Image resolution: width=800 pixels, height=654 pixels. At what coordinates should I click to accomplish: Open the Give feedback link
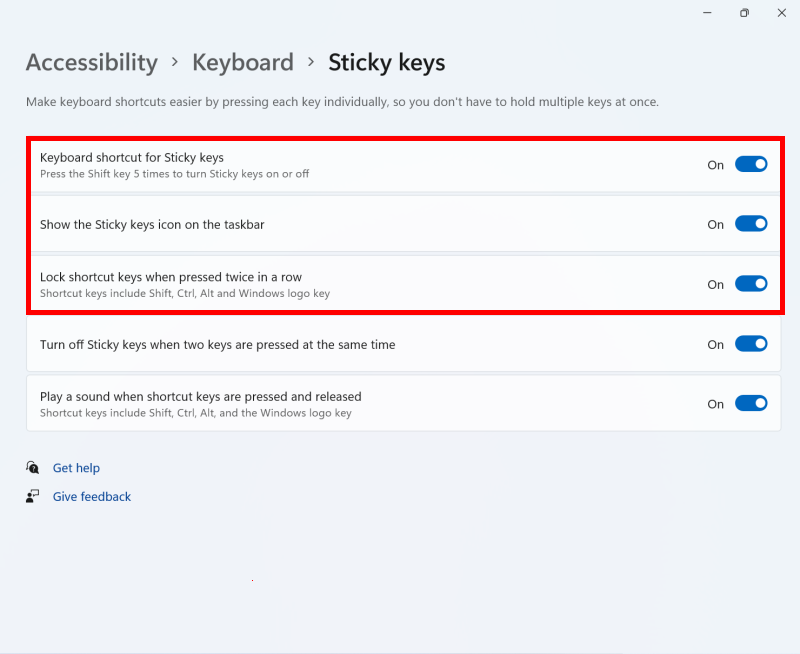click(91, 496)
